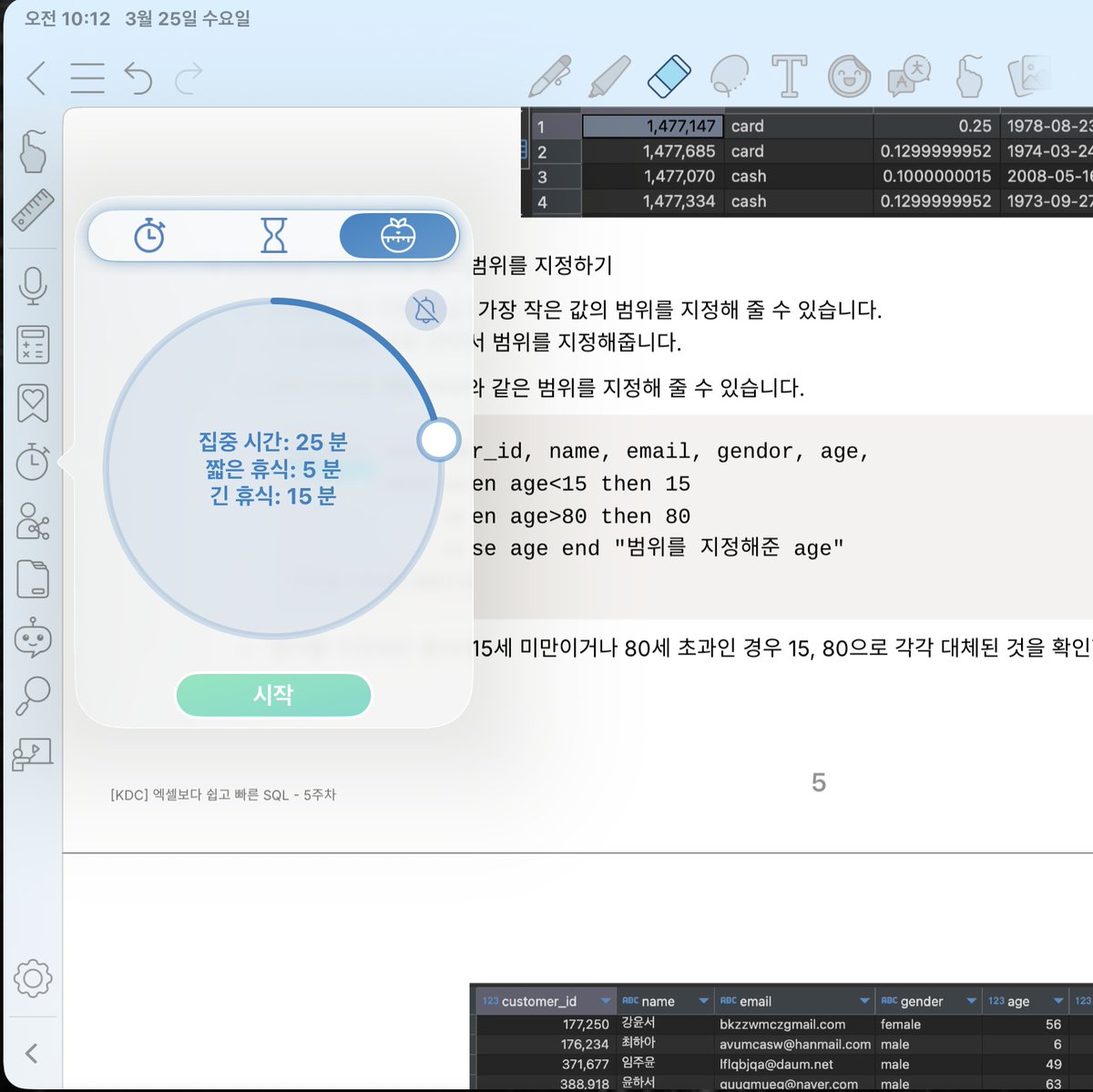
Task: Click customer id 371,677 cell
Action: [546, 1065]
